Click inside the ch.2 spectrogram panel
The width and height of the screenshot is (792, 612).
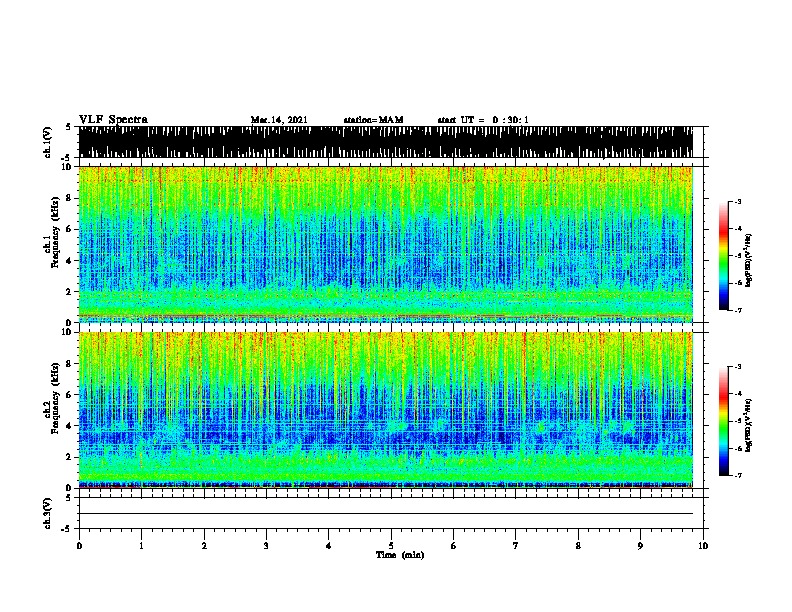pos(386,410)
